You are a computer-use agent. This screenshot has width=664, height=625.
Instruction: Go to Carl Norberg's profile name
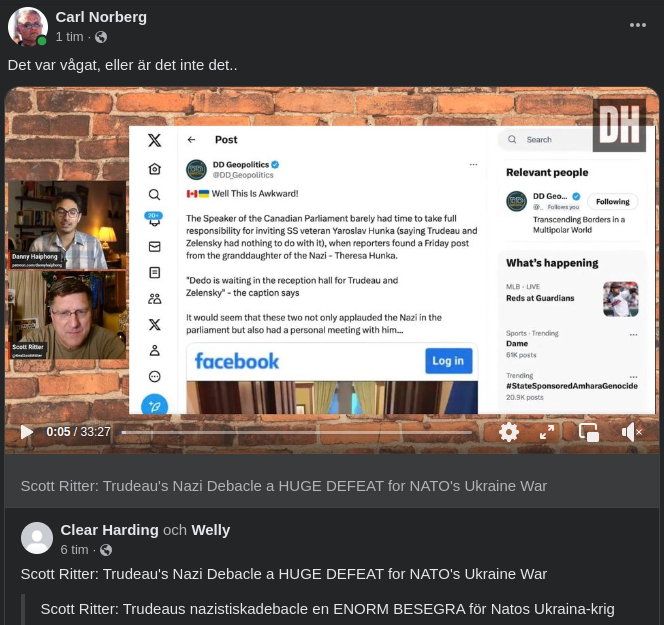pos(100,16)
